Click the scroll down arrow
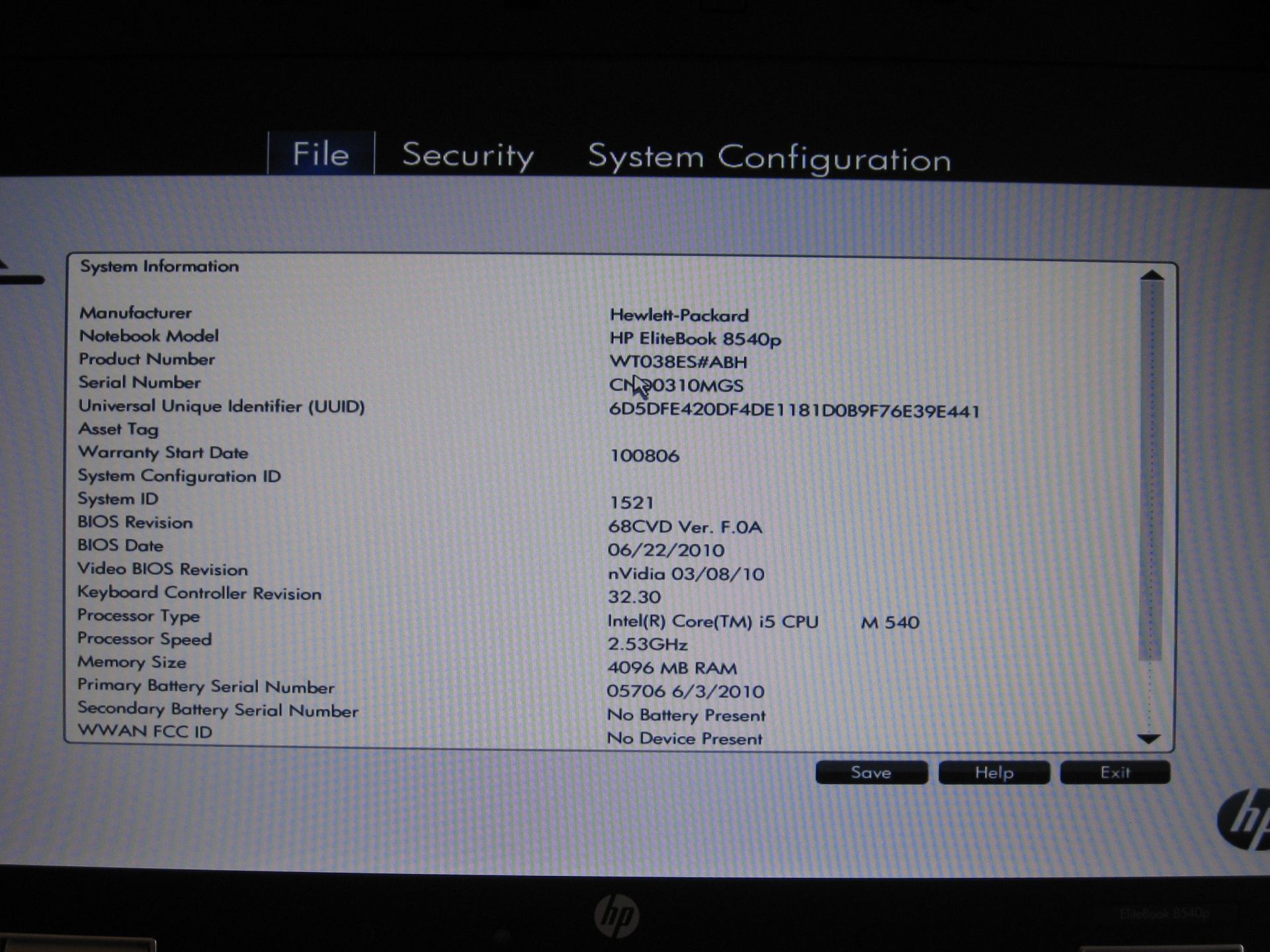 [x=1149, y=738]
